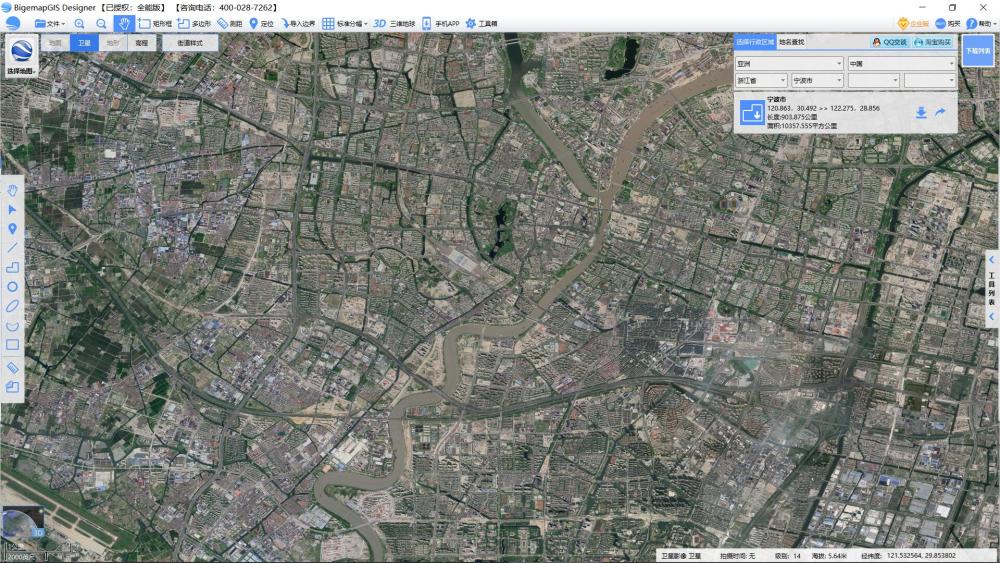Open the 地名查找 place search tab
1000x563 pixels.
pyautogui.click(x=791, y=42)
